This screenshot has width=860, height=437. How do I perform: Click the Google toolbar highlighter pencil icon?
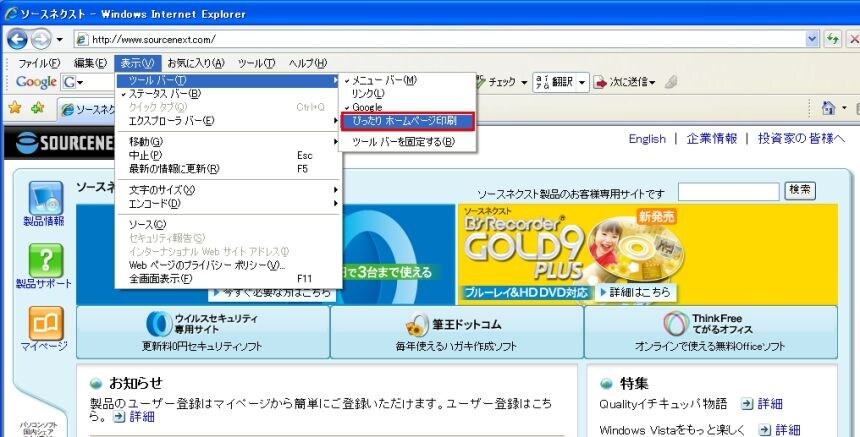[671, 82]
